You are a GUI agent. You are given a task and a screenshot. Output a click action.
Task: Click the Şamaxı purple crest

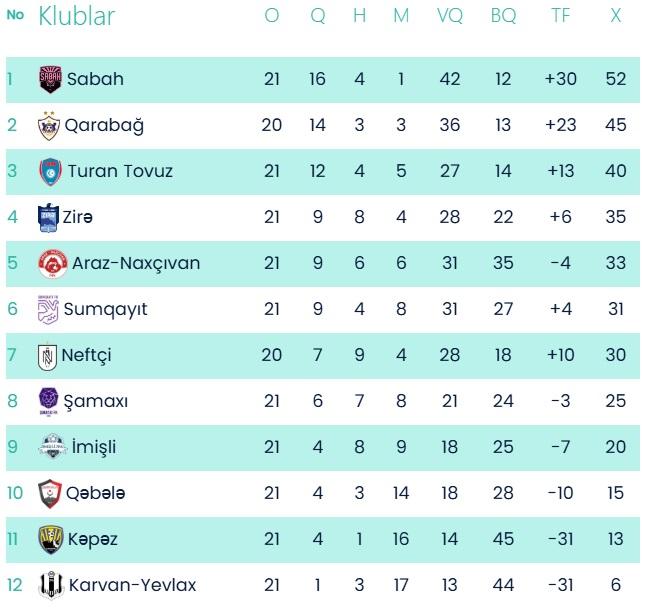click(x=48, y=401)
